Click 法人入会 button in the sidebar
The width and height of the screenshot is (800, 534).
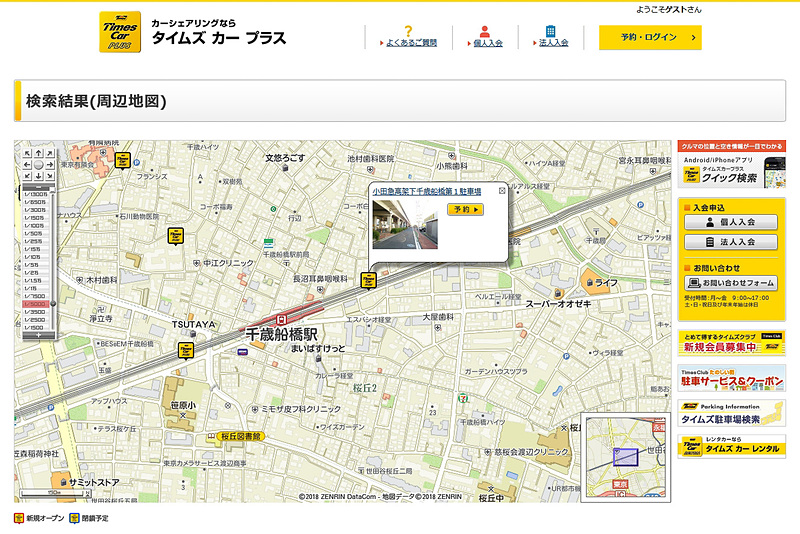tap(731, 242)
